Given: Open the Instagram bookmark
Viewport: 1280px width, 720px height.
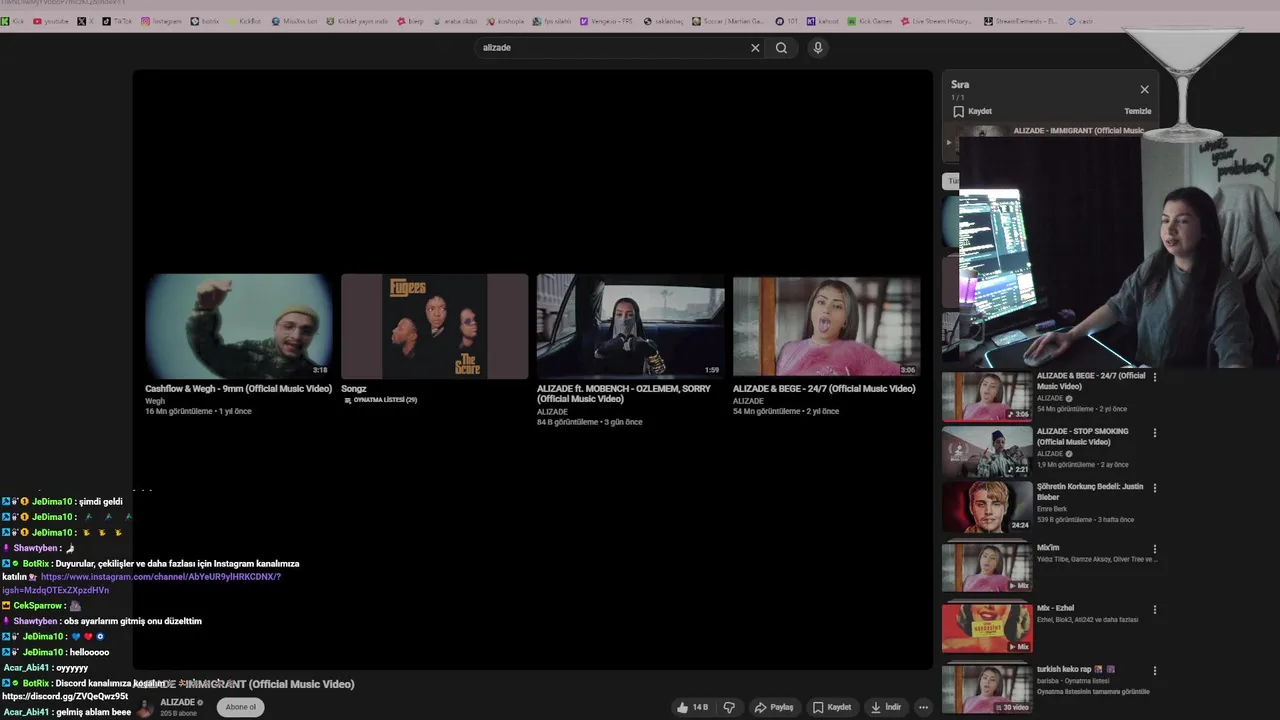Looking at the screenshot, I should coord(162,21).
